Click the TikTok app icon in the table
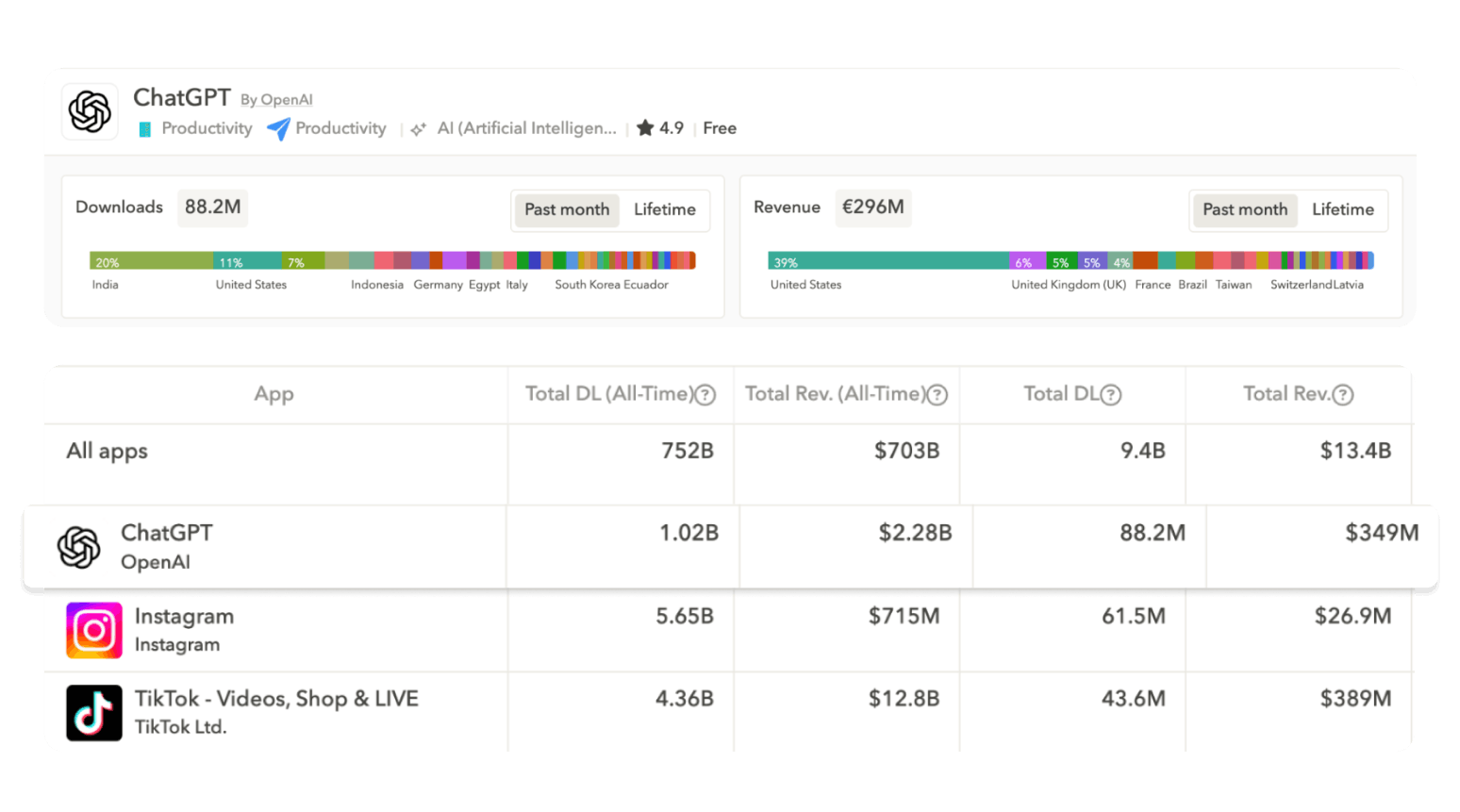 [93, 712]
